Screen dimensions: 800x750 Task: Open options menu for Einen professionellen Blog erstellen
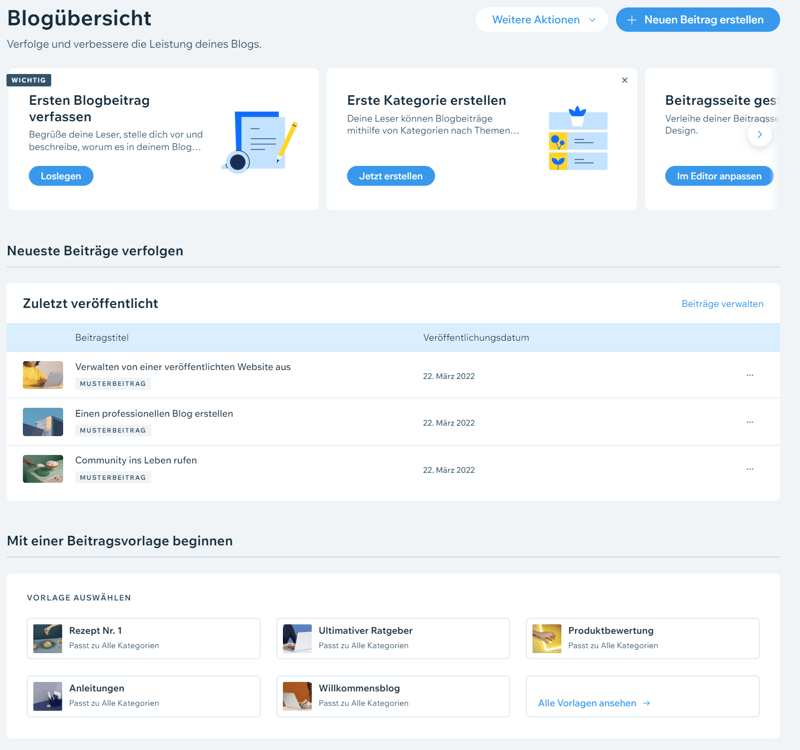click(x=749, y=422)
